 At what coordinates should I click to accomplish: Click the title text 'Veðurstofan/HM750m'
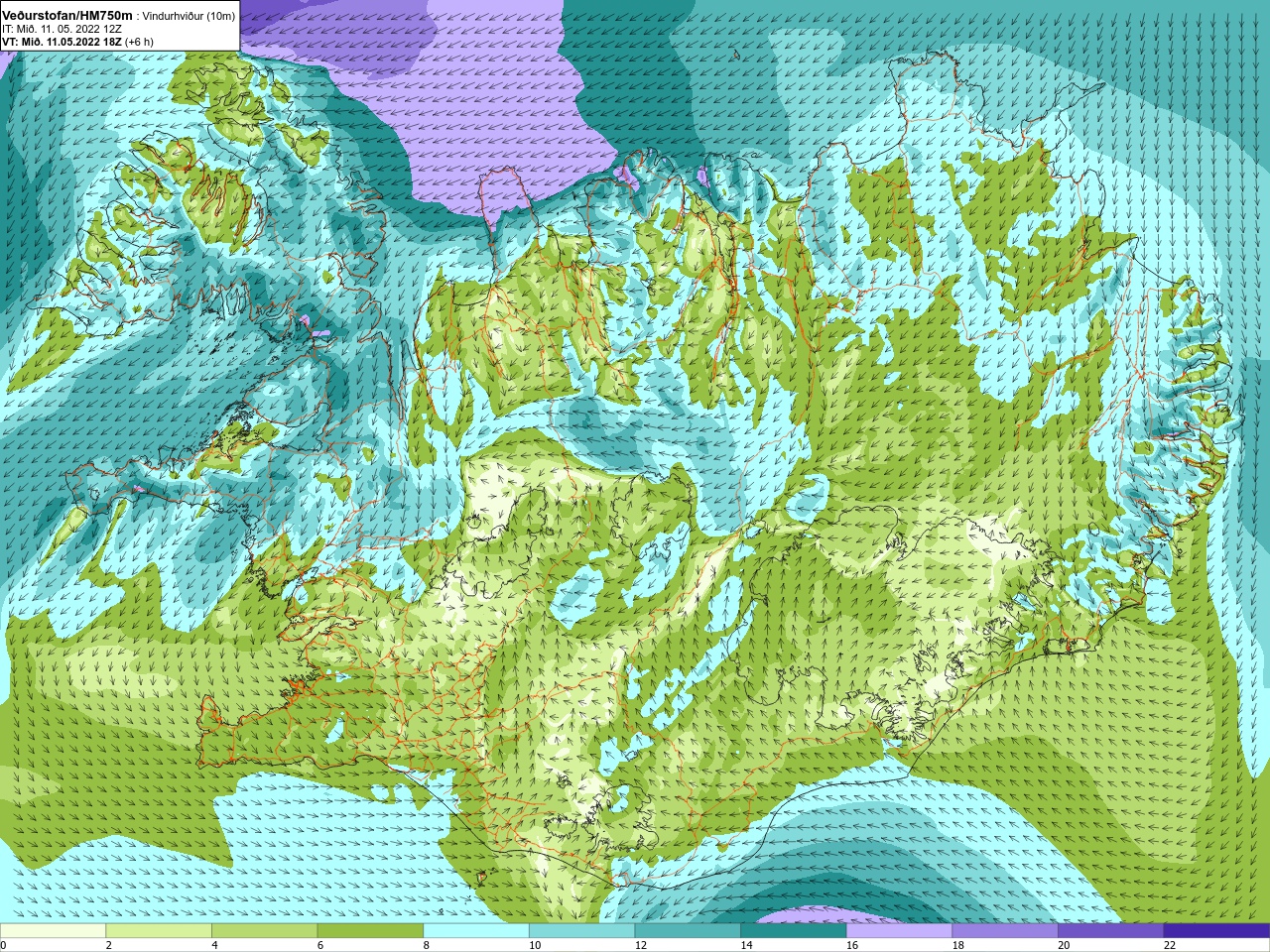pos(66,16)
